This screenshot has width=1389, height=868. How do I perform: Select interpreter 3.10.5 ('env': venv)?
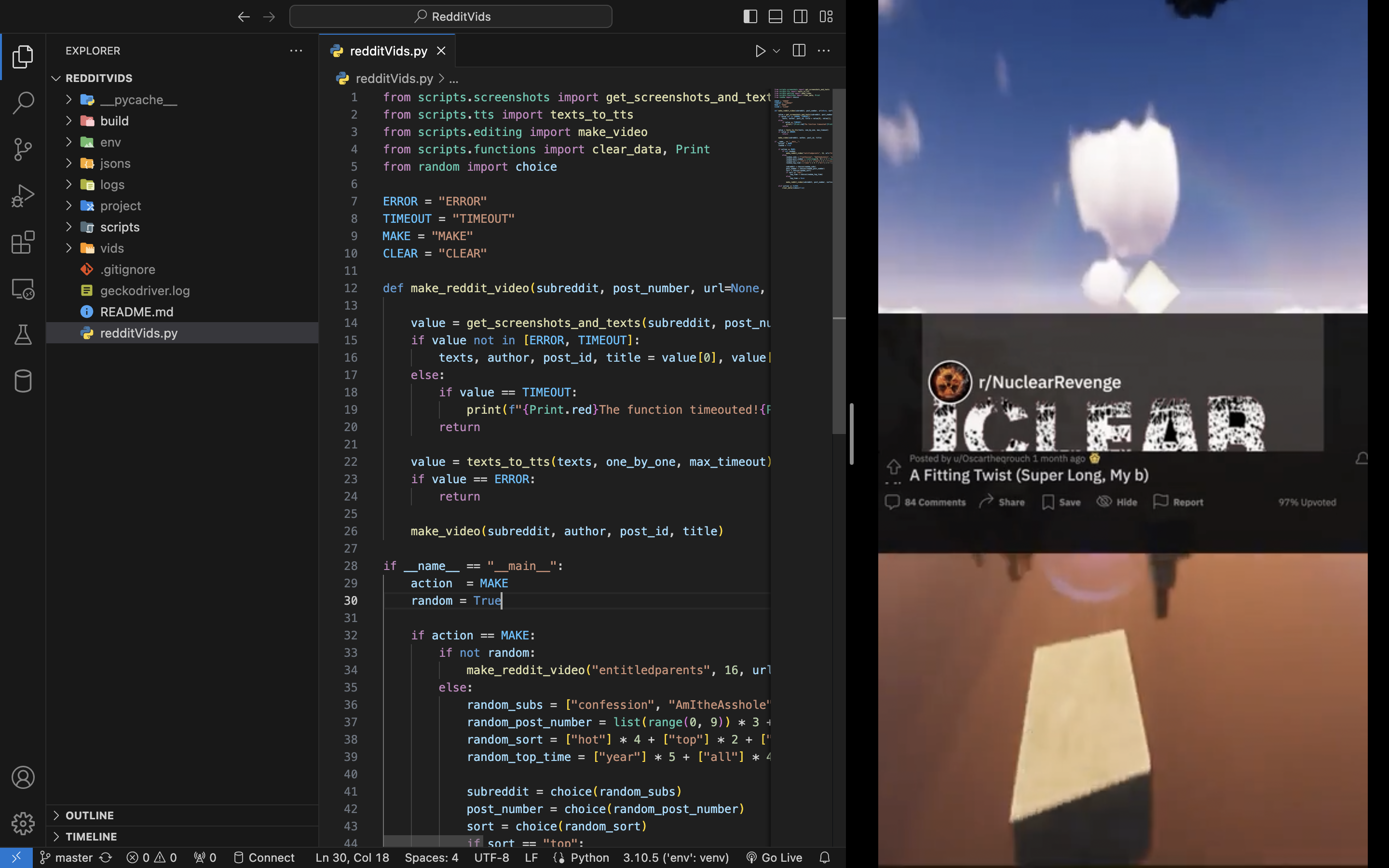(x=676, y=857)
